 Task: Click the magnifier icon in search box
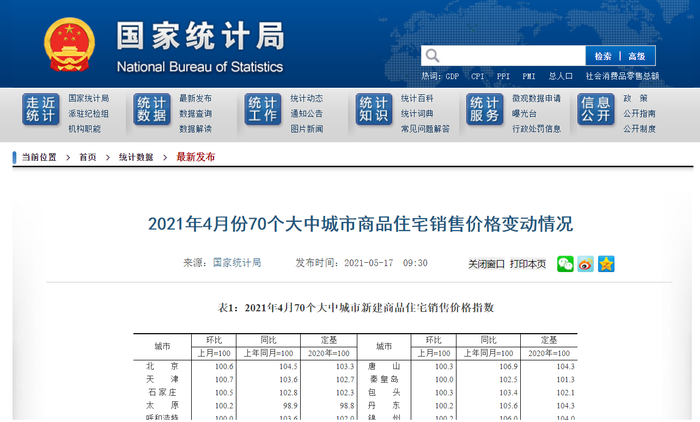pyautogui.click(x=432, y=56)
